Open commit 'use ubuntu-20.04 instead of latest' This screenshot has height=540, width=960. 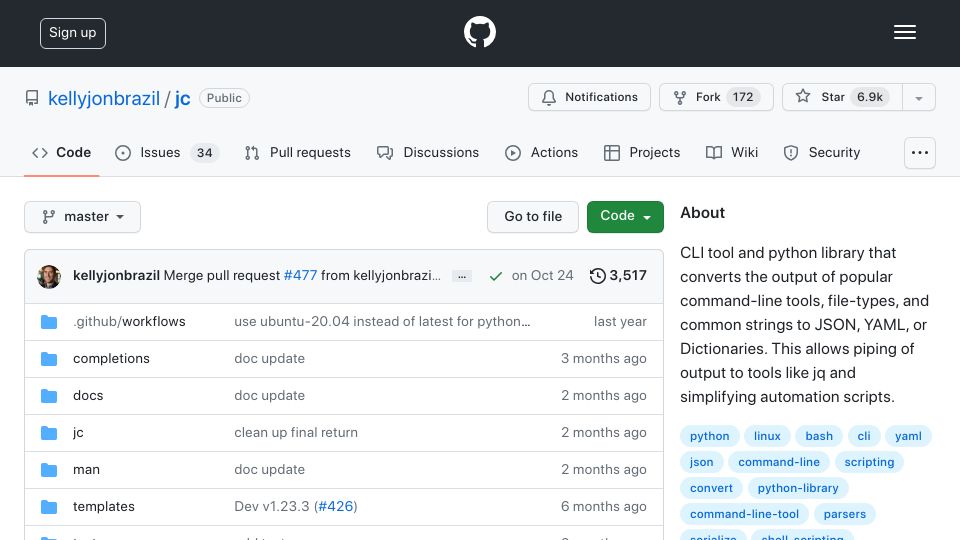tap(382, 321)
